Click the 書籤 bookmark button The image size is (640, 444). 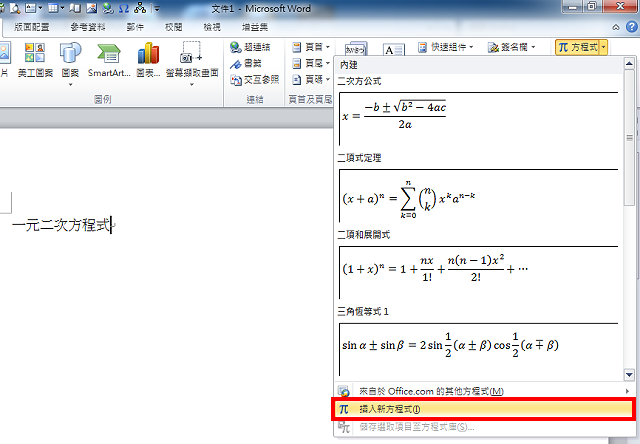point(246,64)
